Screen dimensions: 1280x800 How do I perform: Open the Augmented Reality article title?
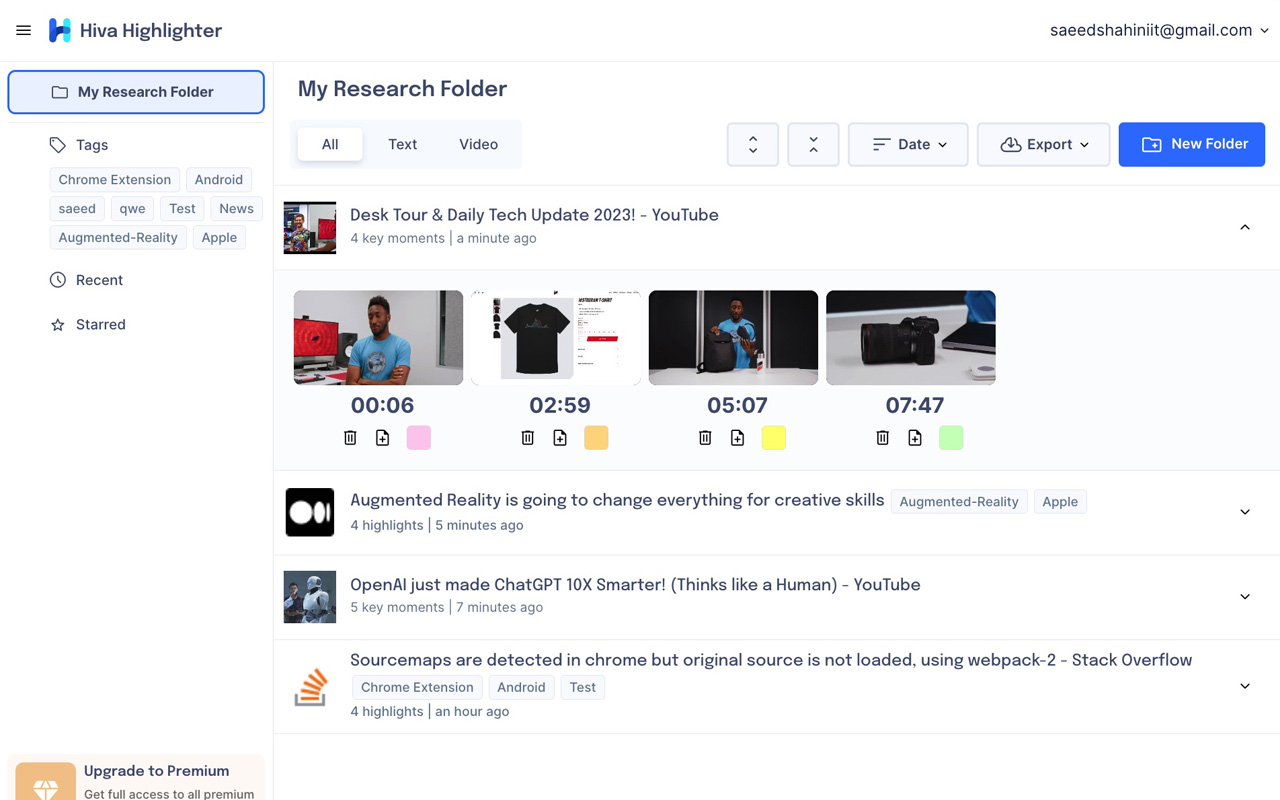pos(617,500)
